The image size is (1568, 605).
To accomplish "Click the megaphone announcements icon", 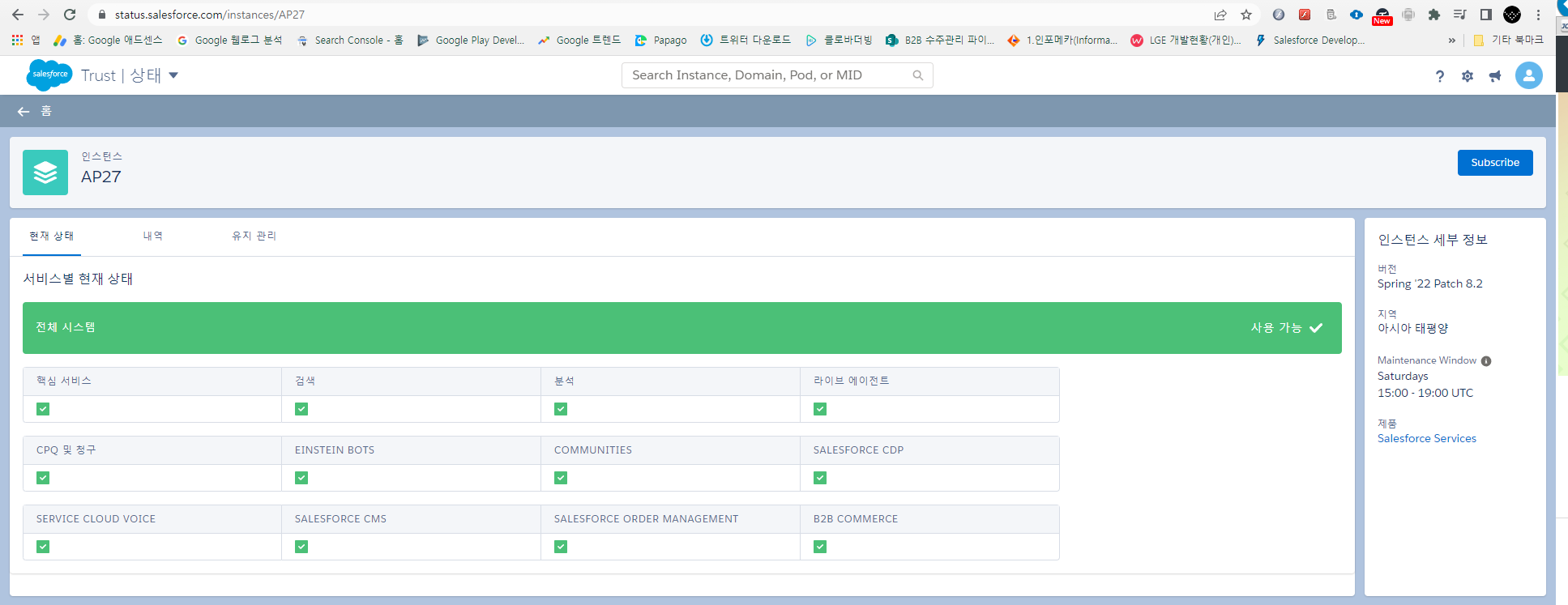I will [x=1495, y=76].
